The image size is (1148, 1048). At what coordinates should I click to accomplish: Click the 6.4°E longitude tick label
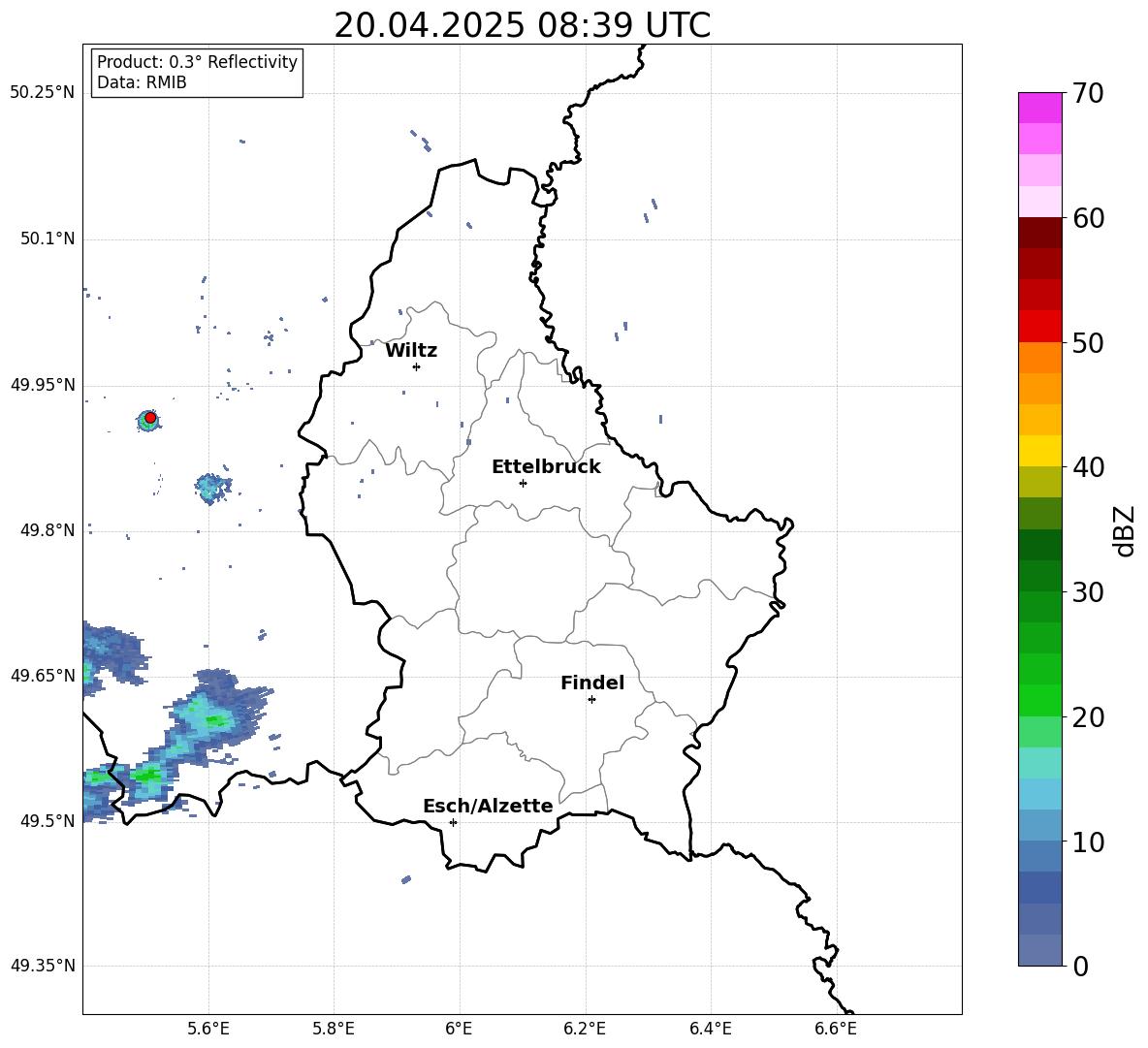click(710, 1029)
